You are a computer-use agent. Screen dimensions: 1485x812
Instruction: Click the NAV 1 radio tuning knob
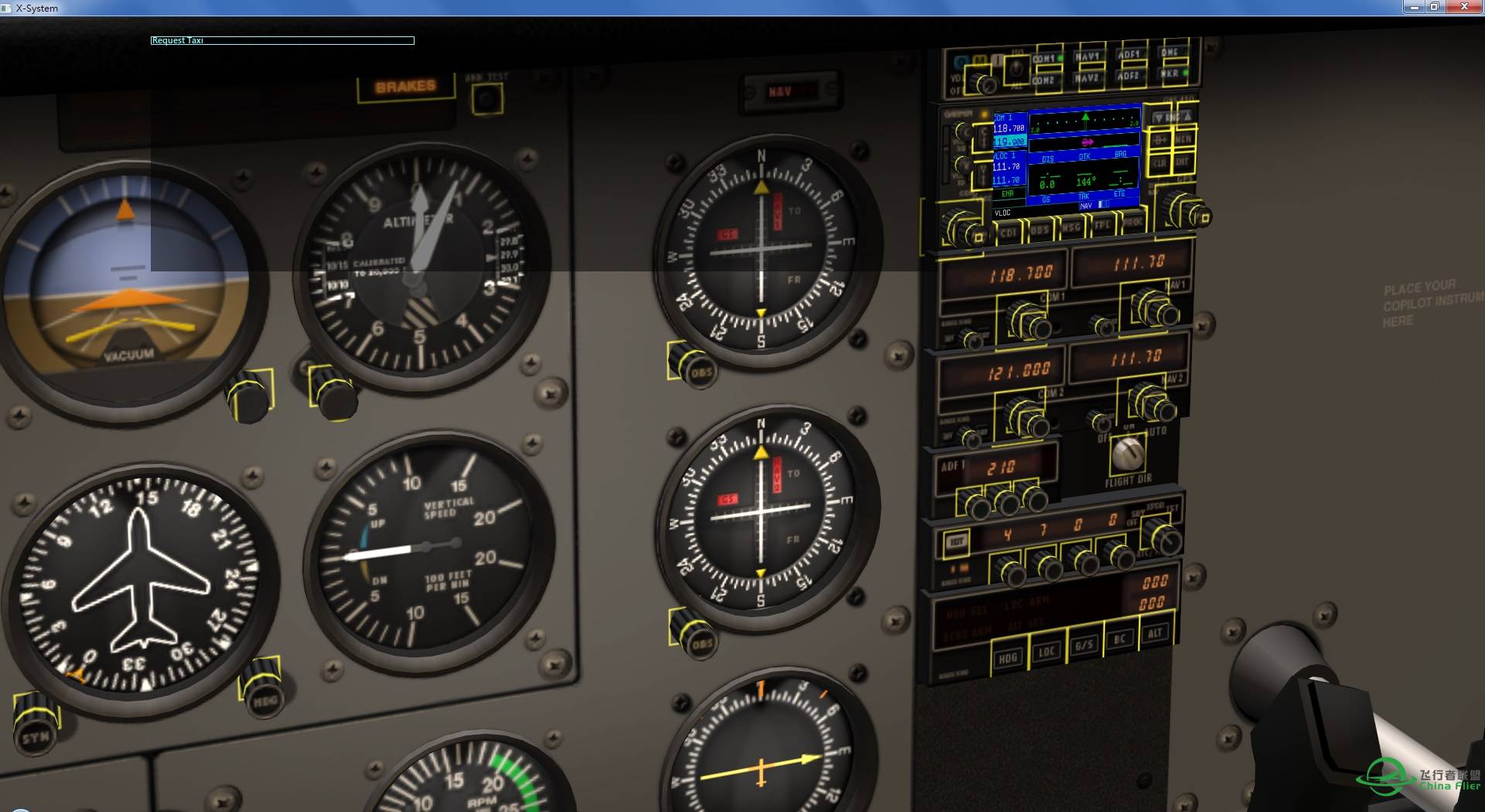1155,308
